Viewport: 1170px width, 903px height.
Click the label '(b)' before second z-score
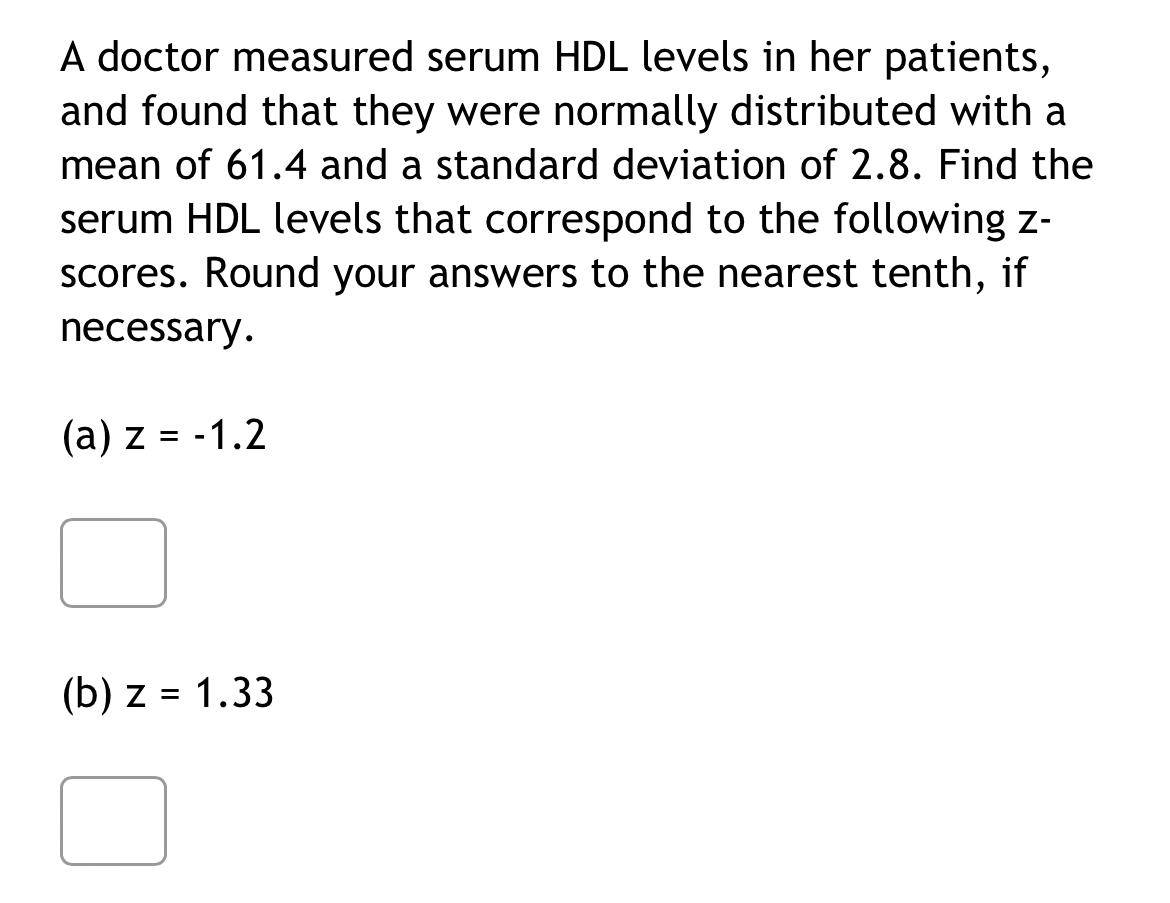86,692
